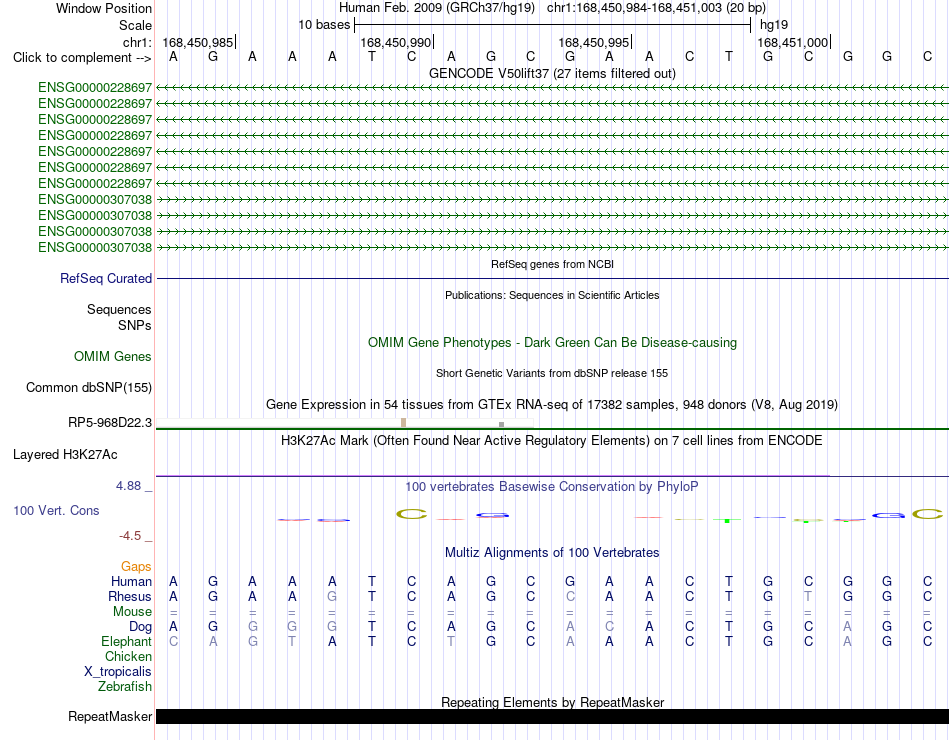Click the RefSeq Curated blue intron line
950x740 pixels.
tap(552, 279)
